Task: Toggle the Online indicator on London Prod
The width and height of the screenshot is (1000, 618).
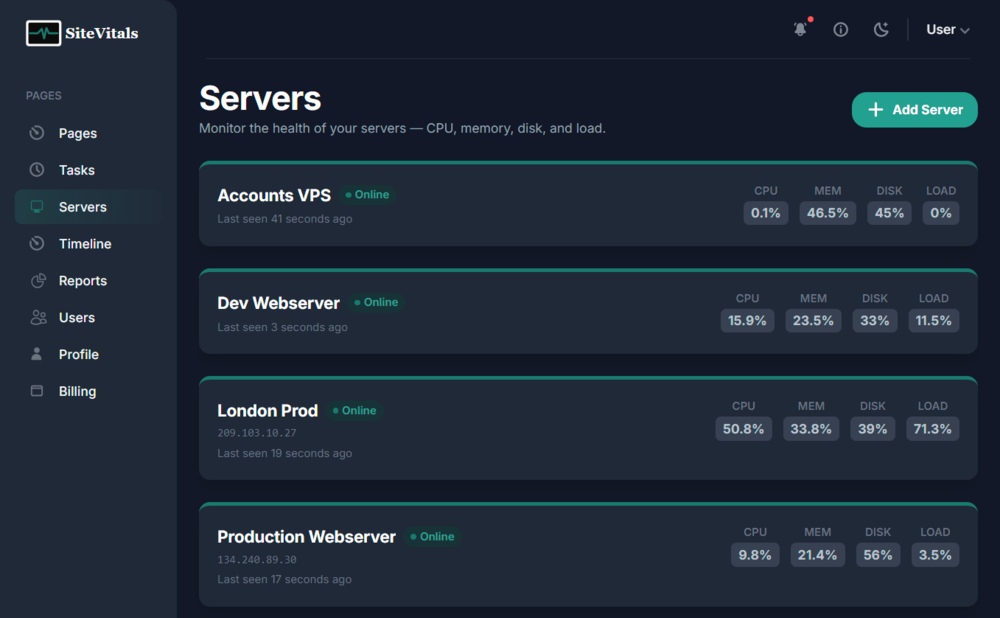Action: (x=353, y=410)
